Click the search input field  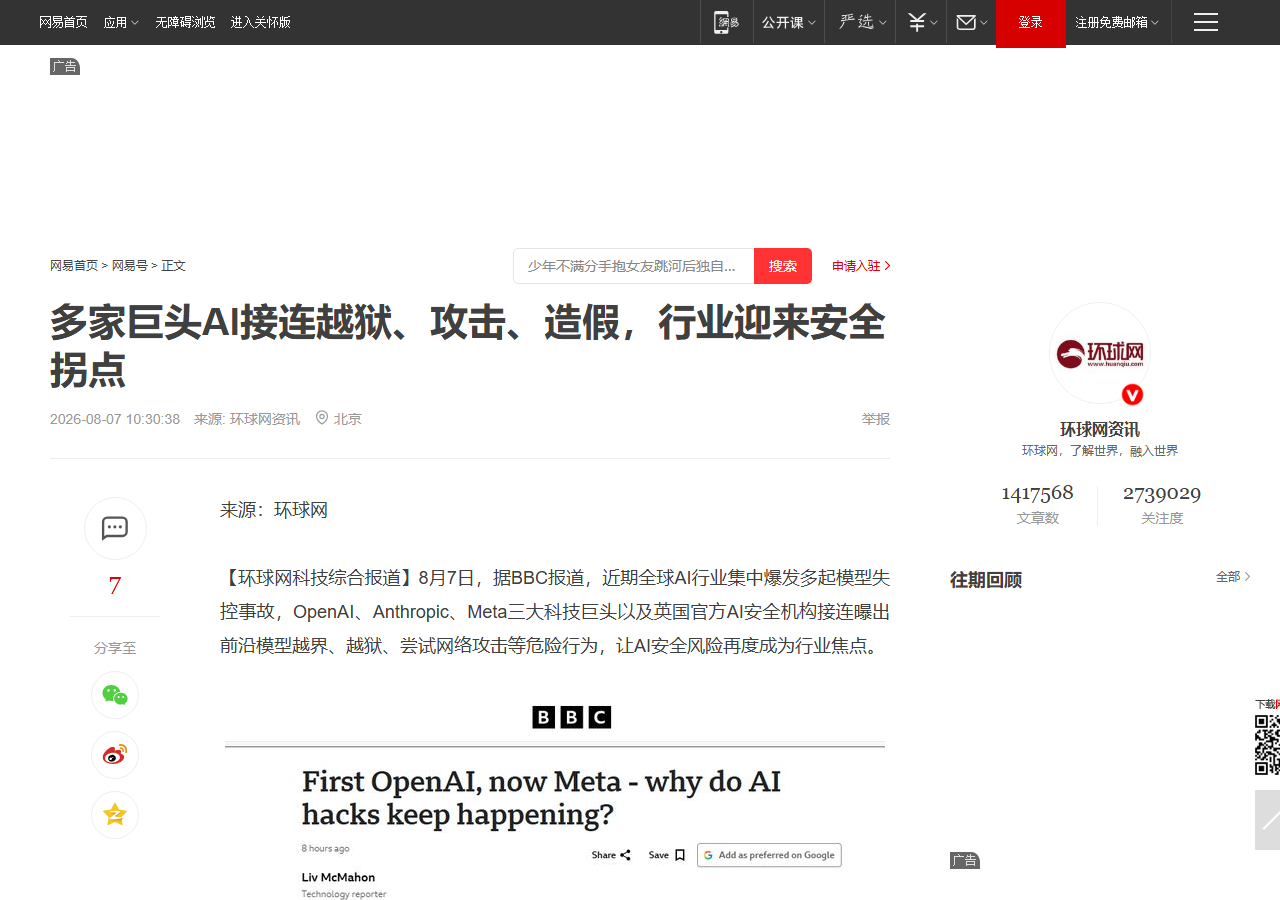634,266
